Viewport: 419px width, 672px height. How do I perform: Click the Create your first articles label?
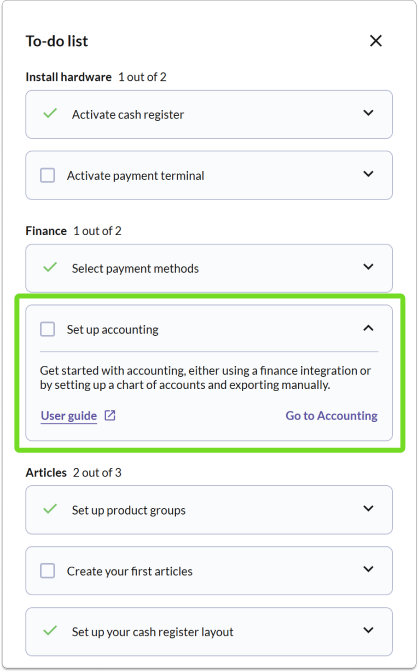click(x=130, y=571)
